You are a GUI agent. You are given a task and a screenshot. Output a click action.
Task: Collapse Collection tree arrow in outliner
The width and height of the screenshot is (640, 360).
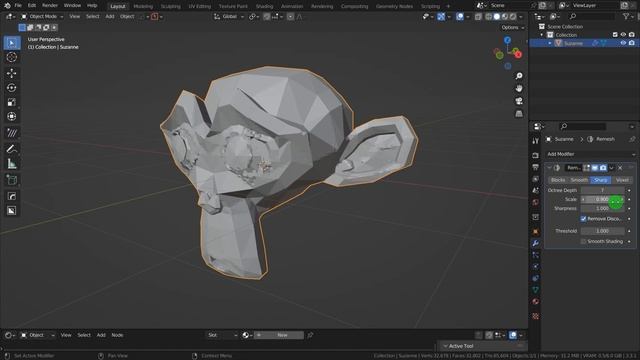point(542,35)
